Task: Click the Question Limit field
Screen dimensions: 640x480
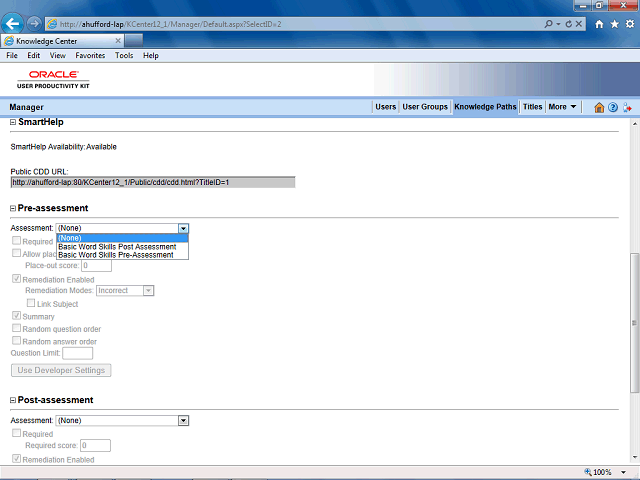Action: [x=78, y=353]
